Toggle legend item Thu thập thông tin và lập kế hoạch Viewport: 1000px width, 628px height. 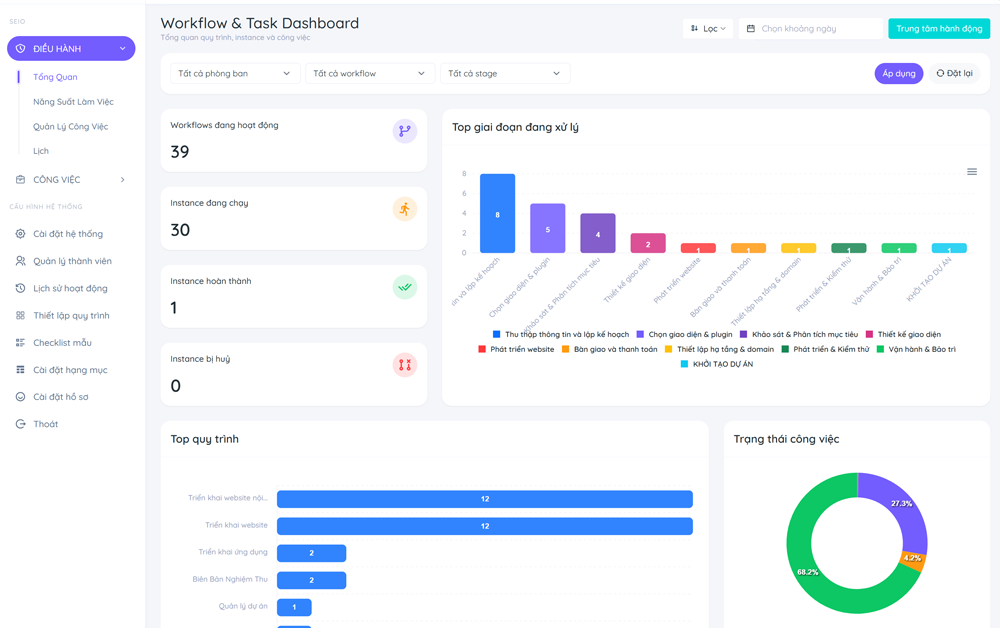(561, 334)
